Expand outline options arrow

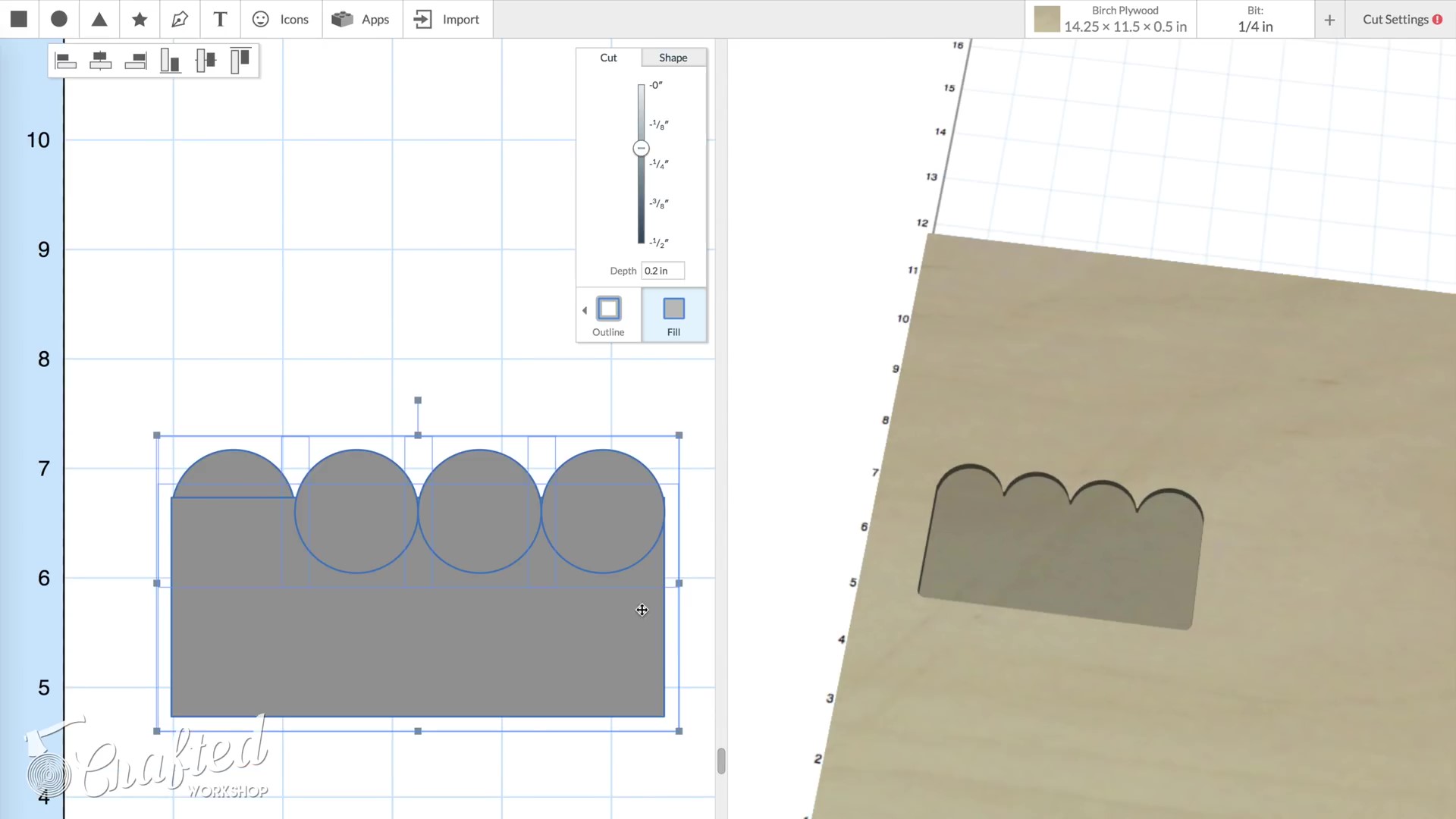pyautogui.click(x=584, y=310)
